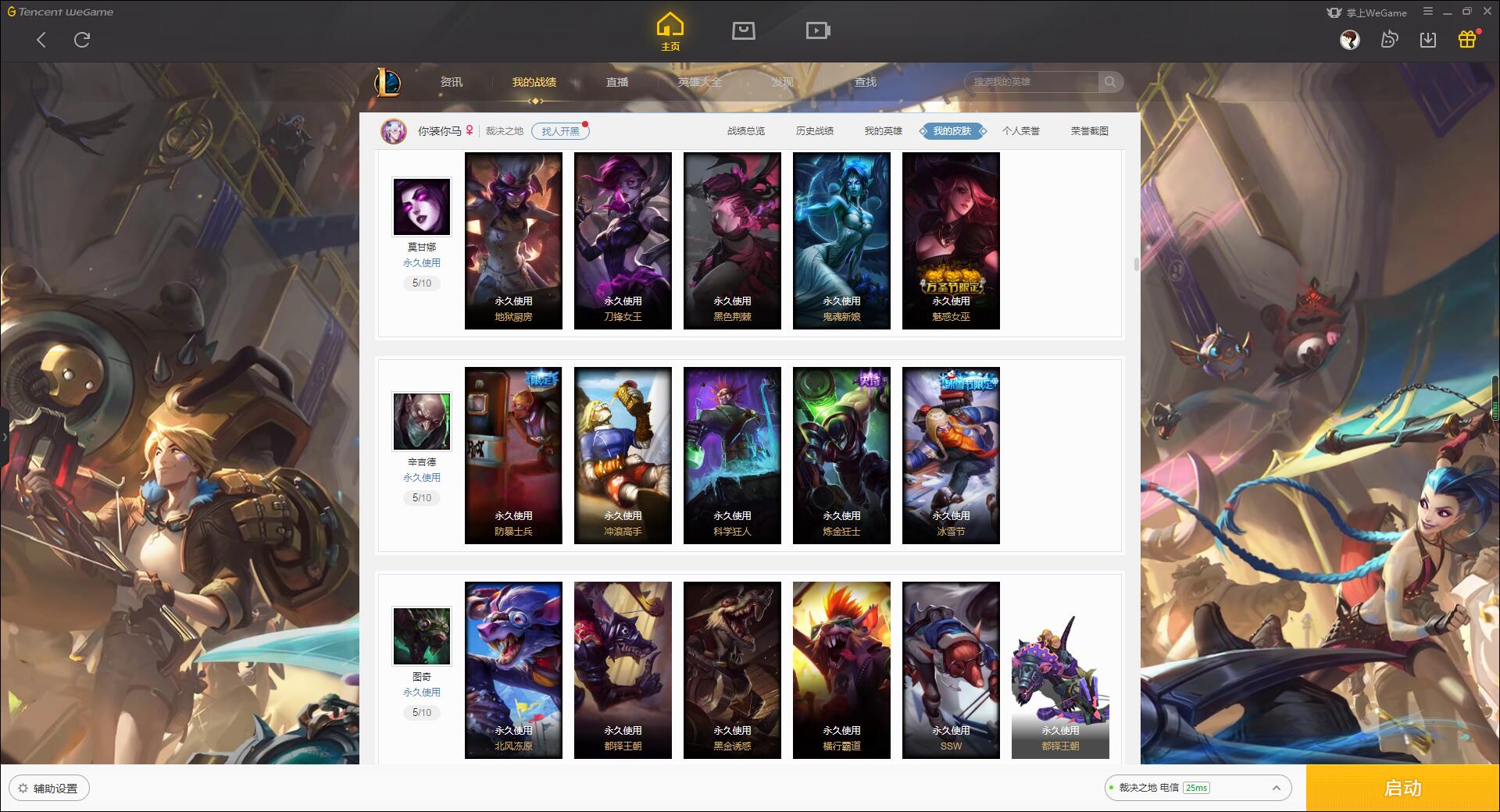Open the 直播 tab
Viewport: 1500px width, 812px height.
click(x=617, y=82)
